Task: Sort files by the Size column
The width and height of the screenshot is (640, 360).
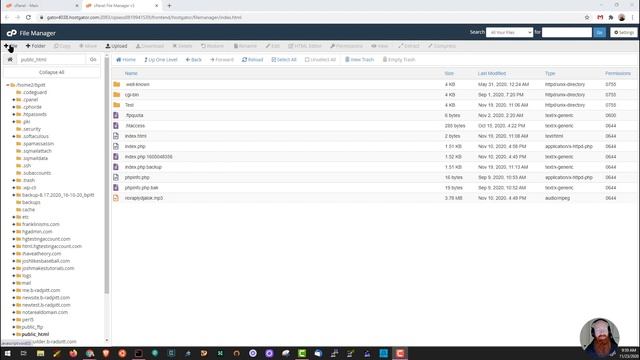Action: coord(449,73)
